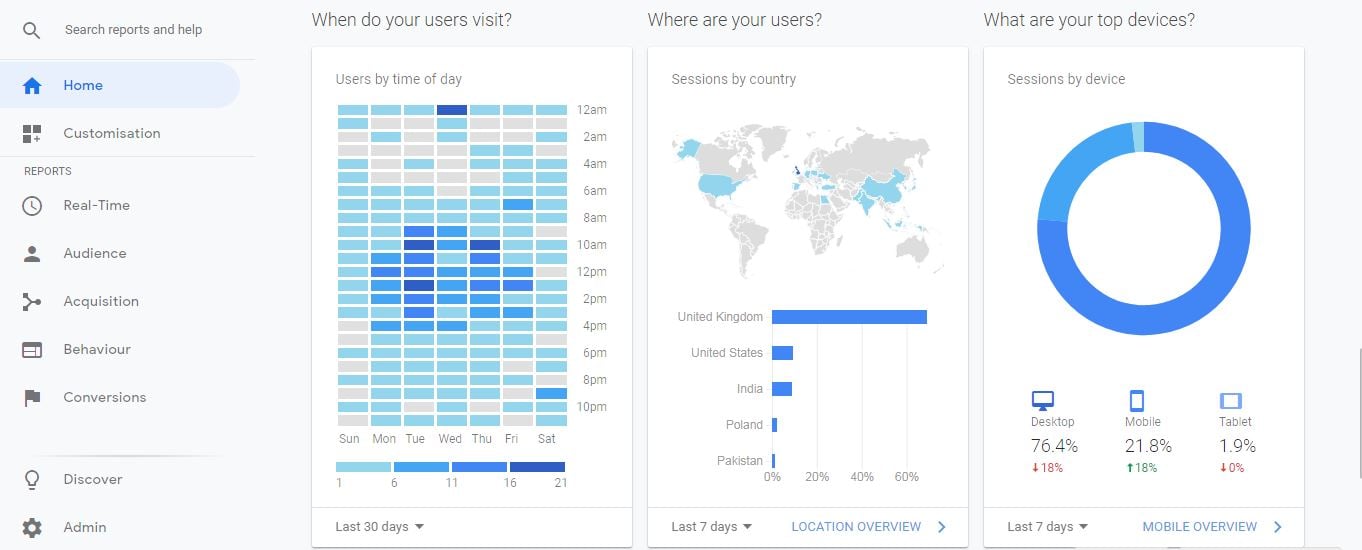Click the darkest blue heatmap legend swatch
1362x550 pixels.
(x=537, y=467)
